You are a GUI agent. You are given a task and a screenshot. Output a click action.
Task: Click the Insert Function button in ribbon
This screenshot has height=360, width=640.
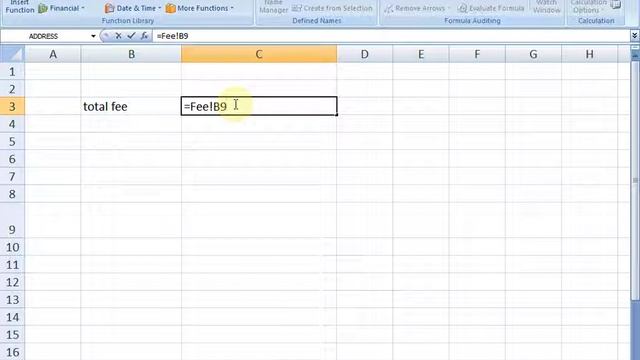[20, 7]
